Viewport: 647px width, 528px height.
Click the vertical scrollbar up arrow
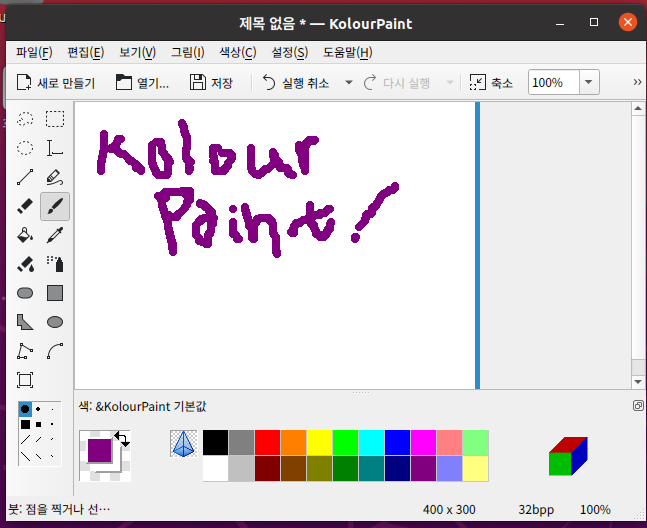click(638, 109)
